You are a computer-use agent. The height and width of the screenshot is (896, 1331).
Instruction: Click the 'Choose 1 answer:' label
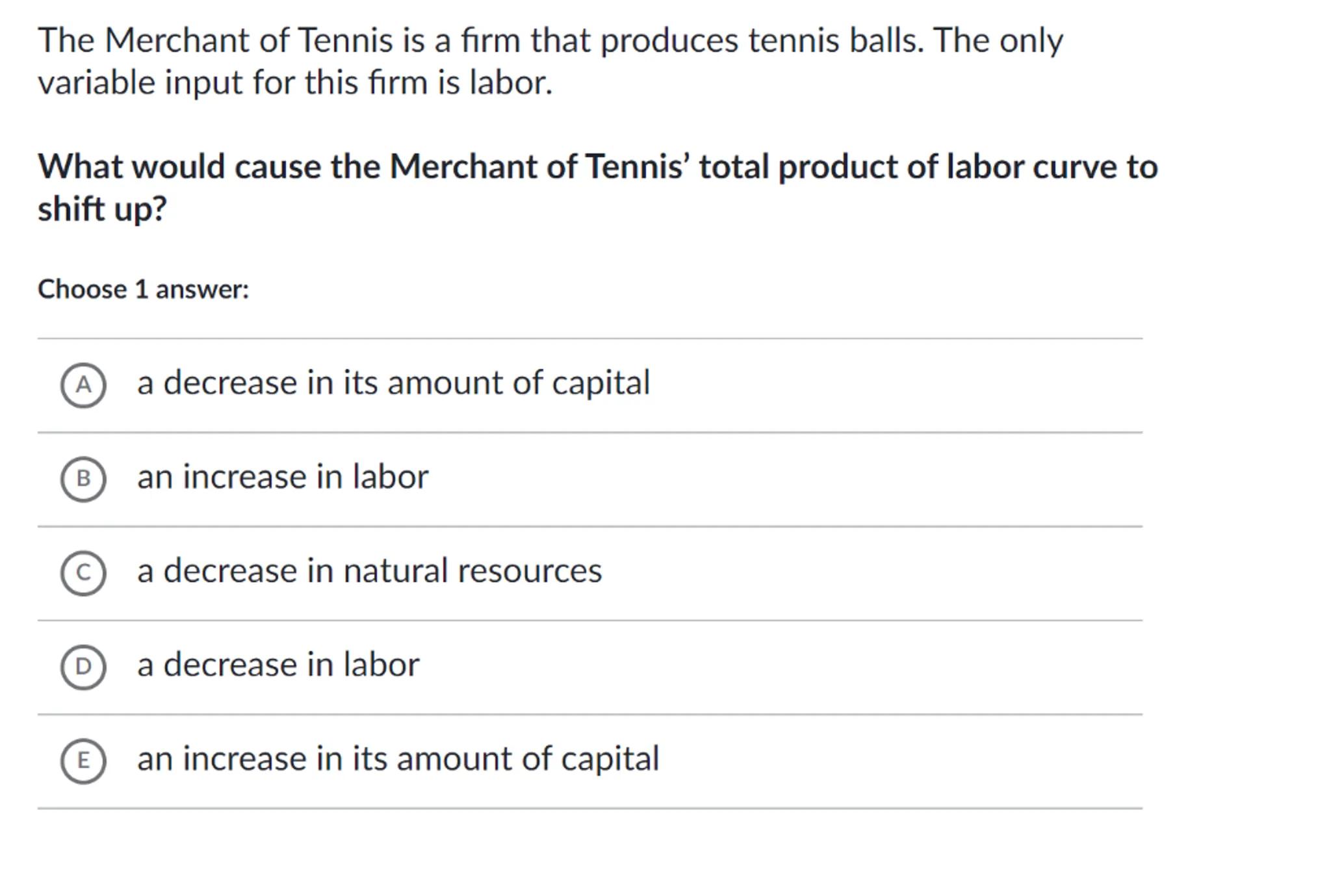pos(144,289)
